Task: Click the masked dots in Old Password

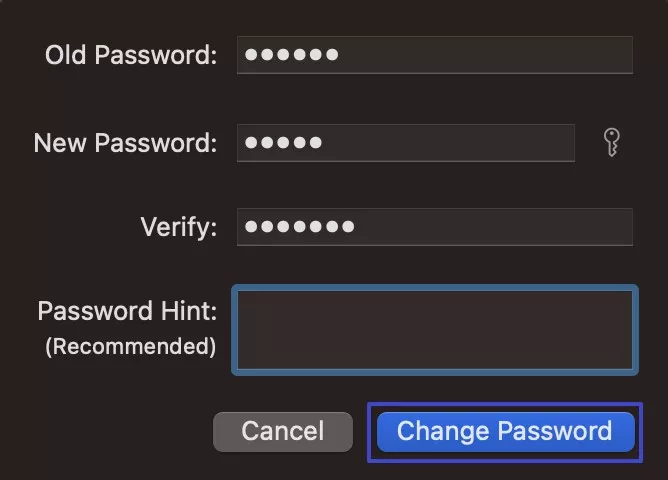Action: click(x=291, y=55)
